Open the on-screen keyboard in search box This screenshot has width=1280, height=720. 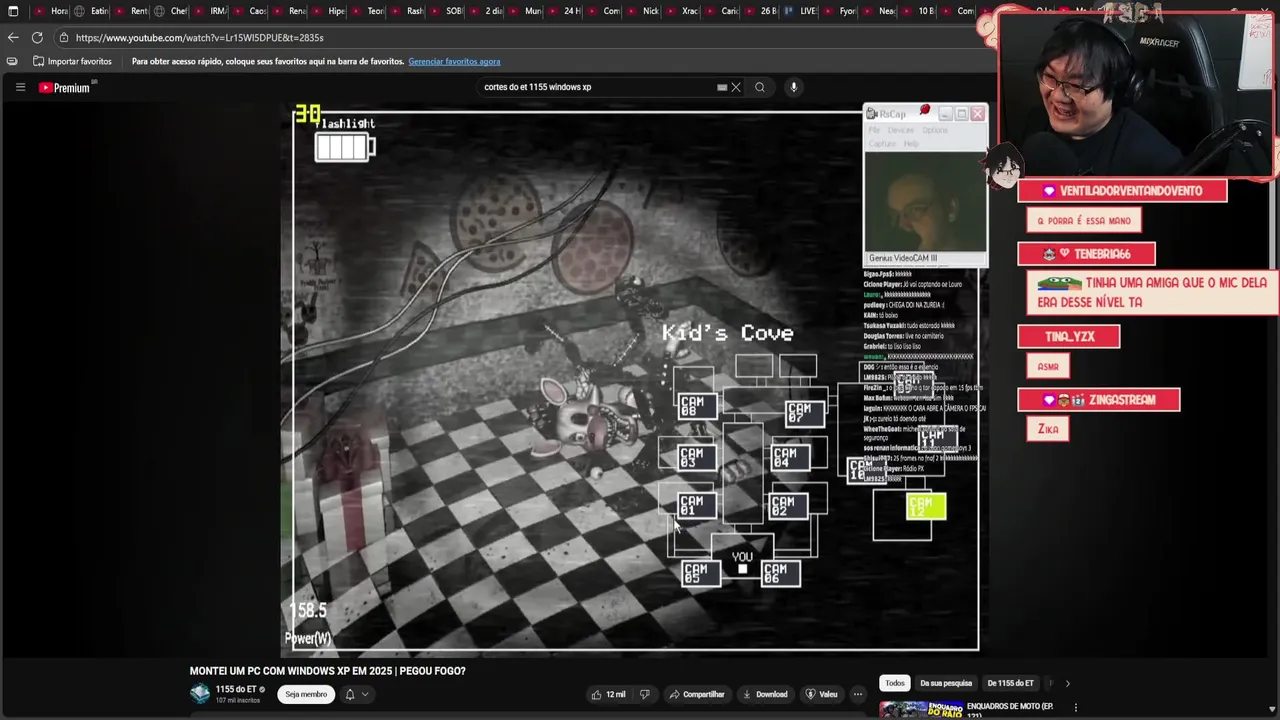click(x=722, y=87)
